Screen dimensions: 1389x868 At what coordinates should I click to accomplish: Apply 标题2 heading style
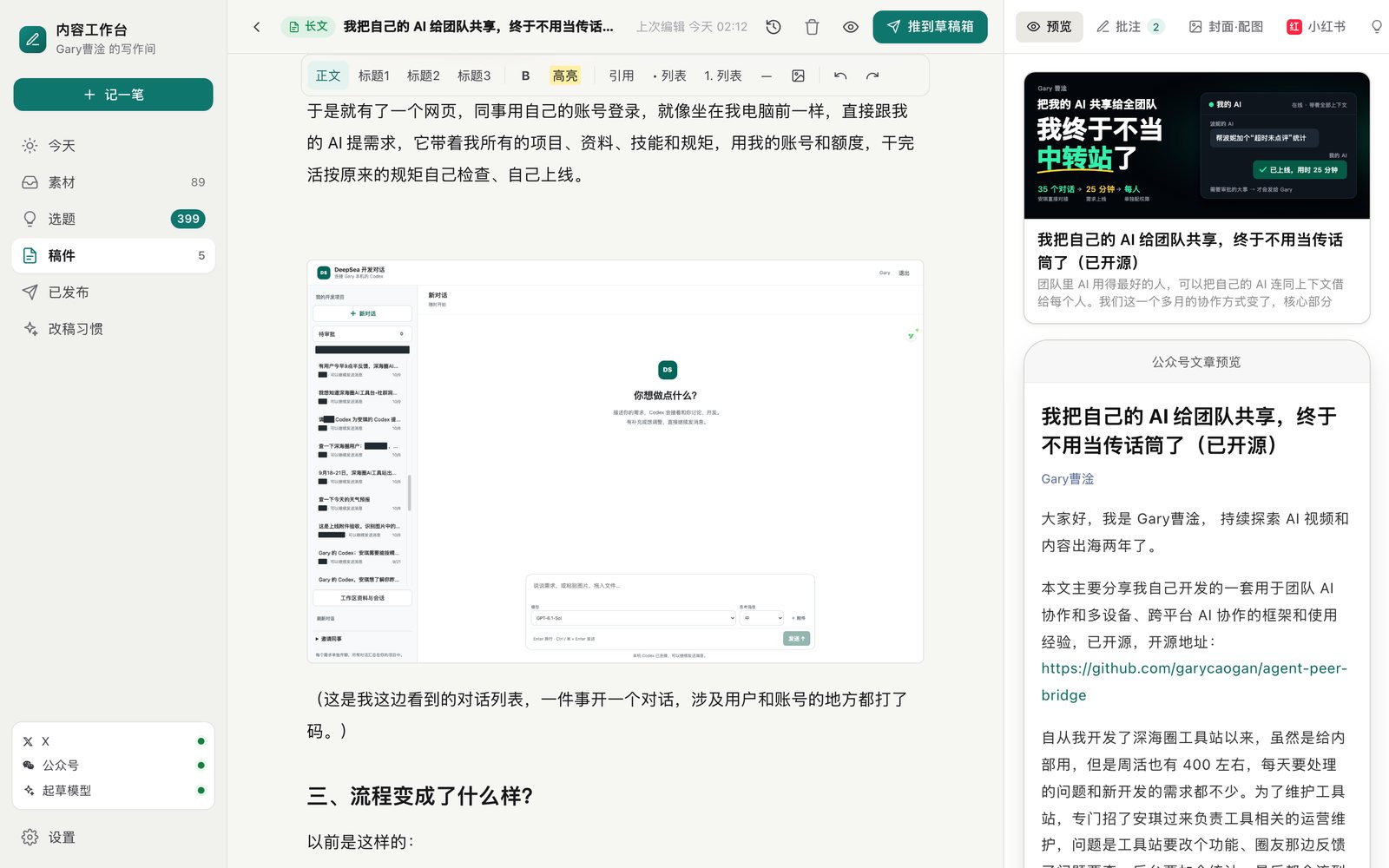[424, 76]
